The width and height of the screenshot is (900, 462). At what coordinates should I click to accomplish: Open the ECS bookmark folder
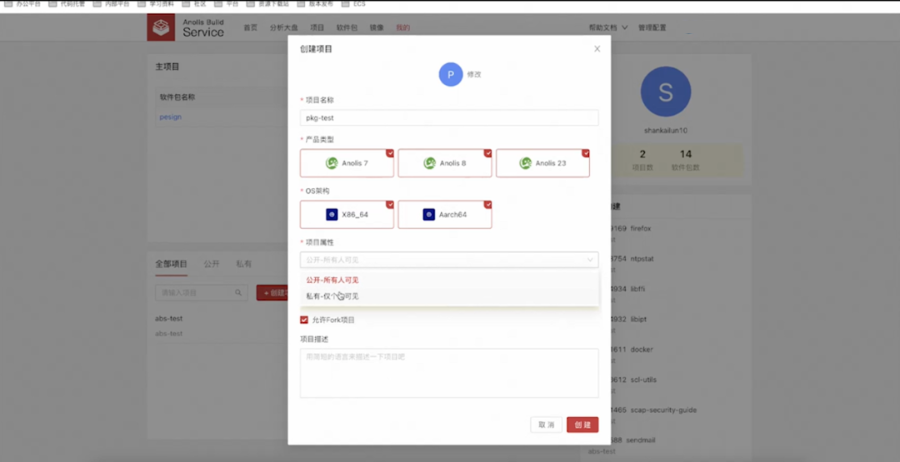click(352, 4)
